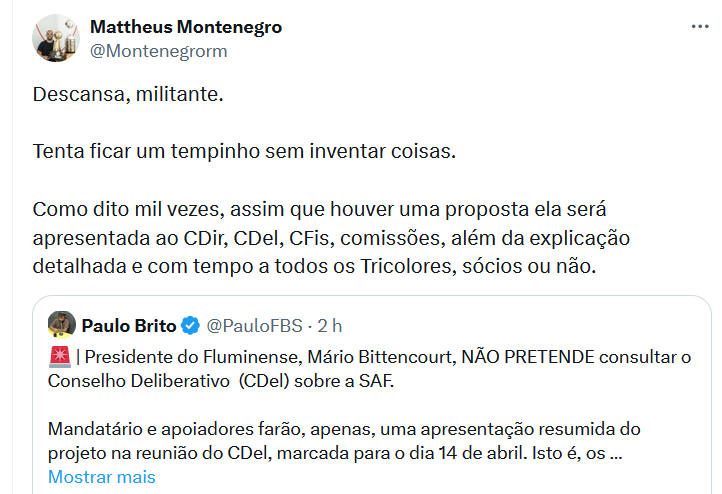The width and height of the screenshot is (722, 494).
Task: Click the 'Como dito mil vezes' paragraph
Action: tap(331, 238)
